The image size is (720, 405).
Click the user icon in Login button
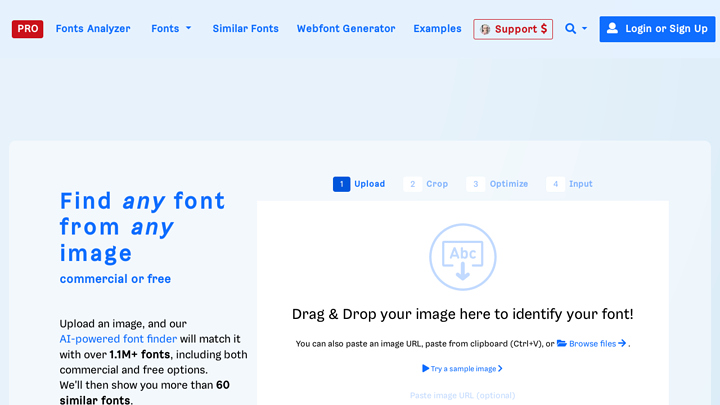tap(612, 29)
